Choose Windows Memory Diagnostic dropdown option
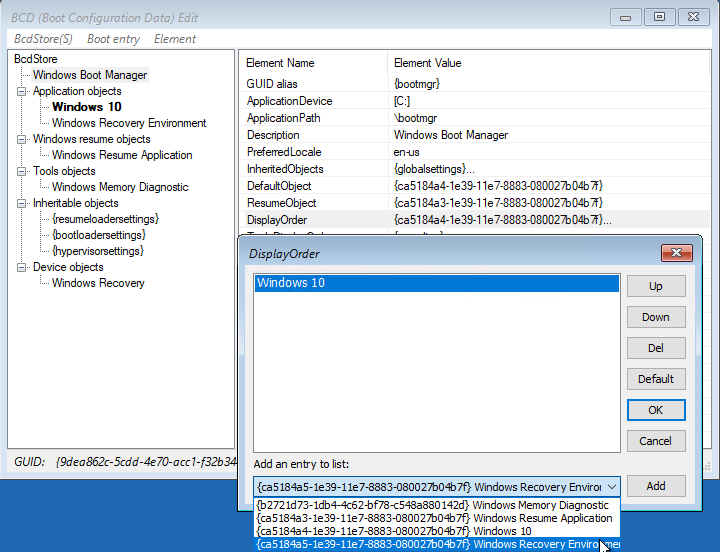This screenshot has height=552, width=720. (437, 505)
